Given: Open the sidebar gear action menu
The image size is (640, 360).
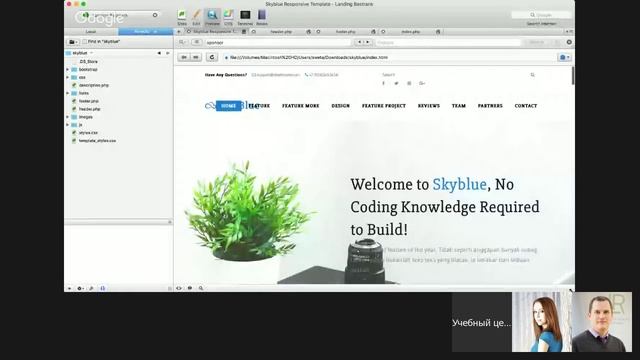Looking at the screenshot, I should 80,288.
